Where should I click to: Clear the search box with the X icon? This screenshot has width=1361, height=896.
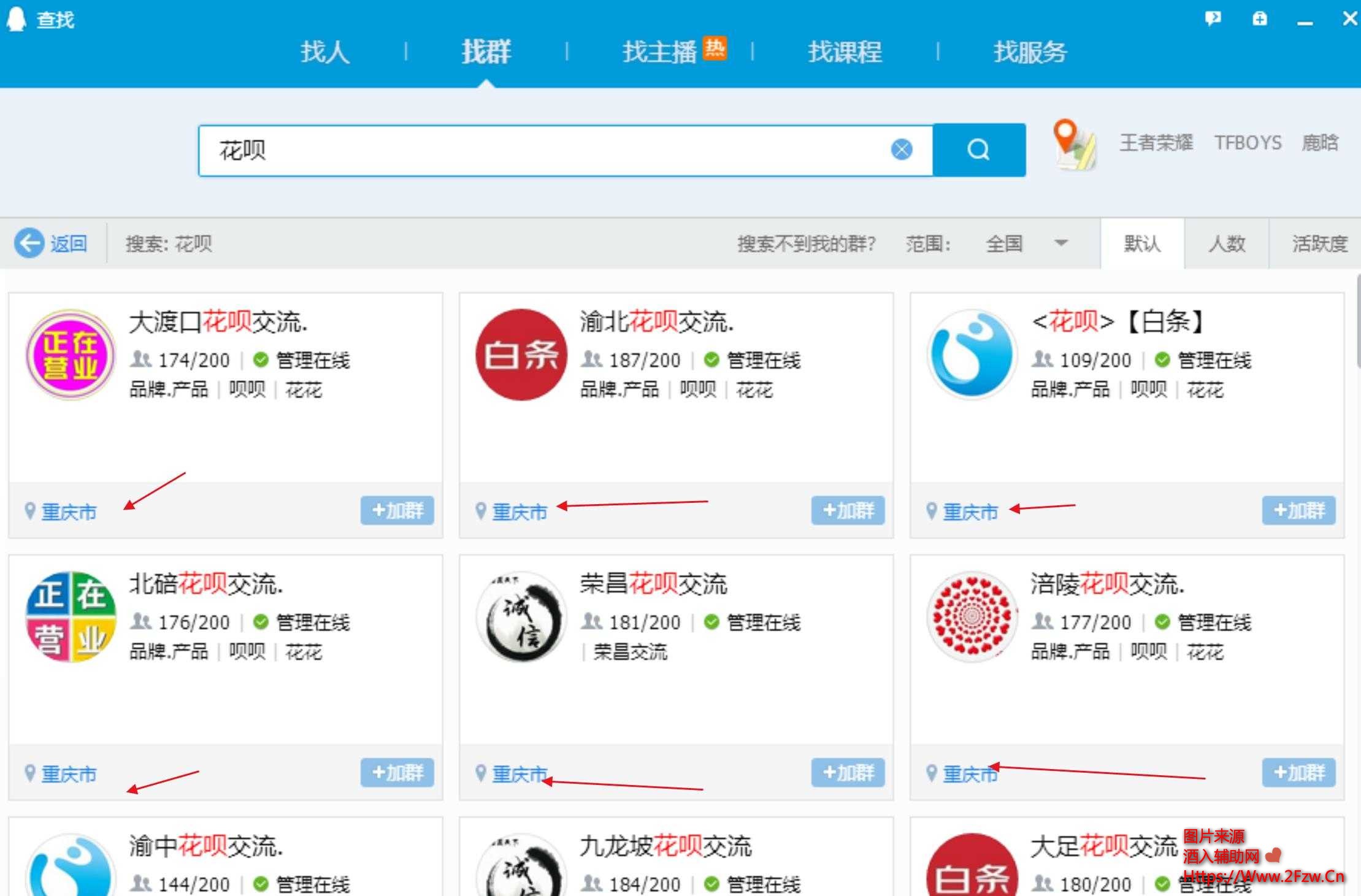pos(901,149)
